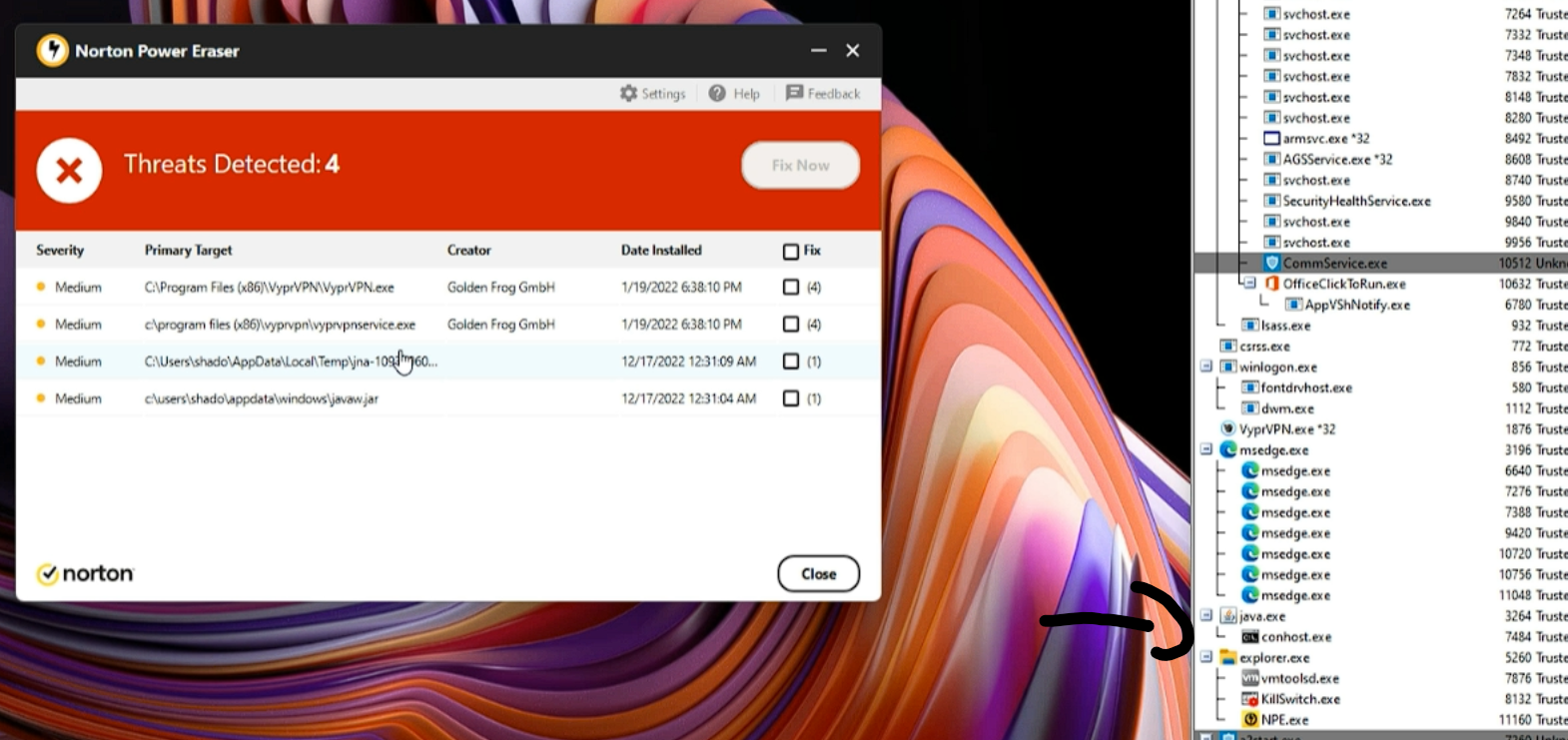Collapse the winlogon.exe process tree
Screen dimensions: 1568x740
(1206, 368)
